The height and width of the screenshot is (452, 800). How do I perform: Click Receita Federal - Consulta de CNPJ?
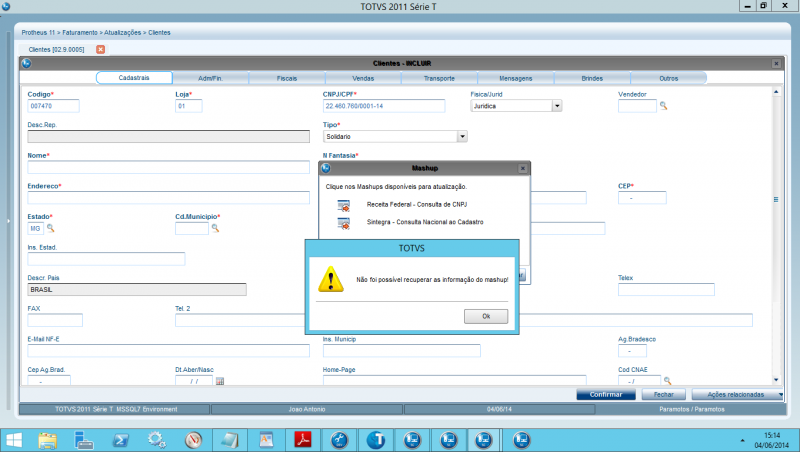click(x=417, y=205)
